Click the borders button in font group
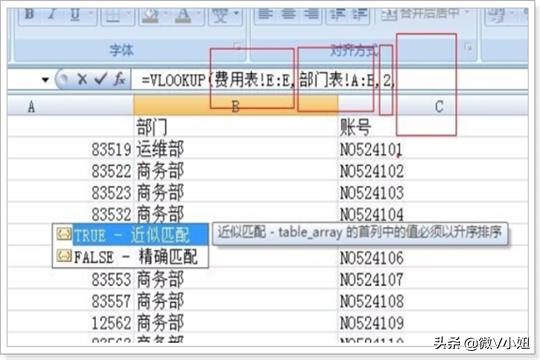This screenshot has height=360, width=540. click(113, 14)
